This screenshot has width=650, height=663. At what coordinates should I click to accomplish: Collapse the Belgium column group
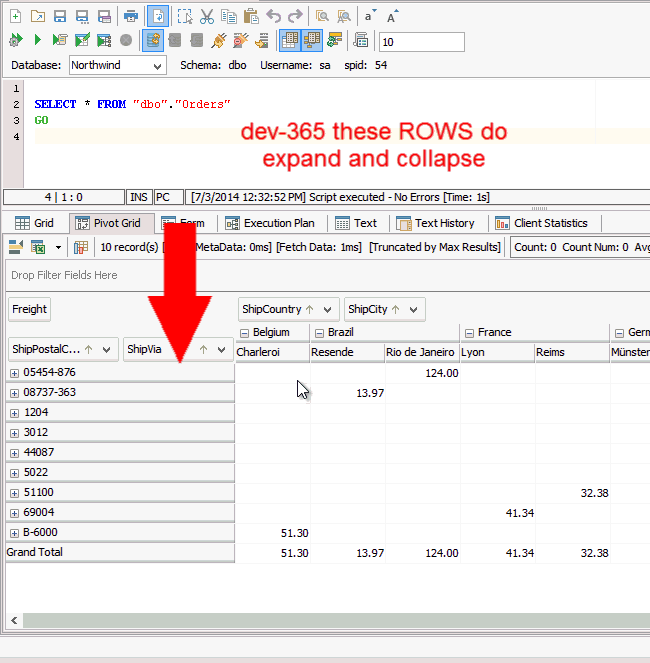(244, 333)
